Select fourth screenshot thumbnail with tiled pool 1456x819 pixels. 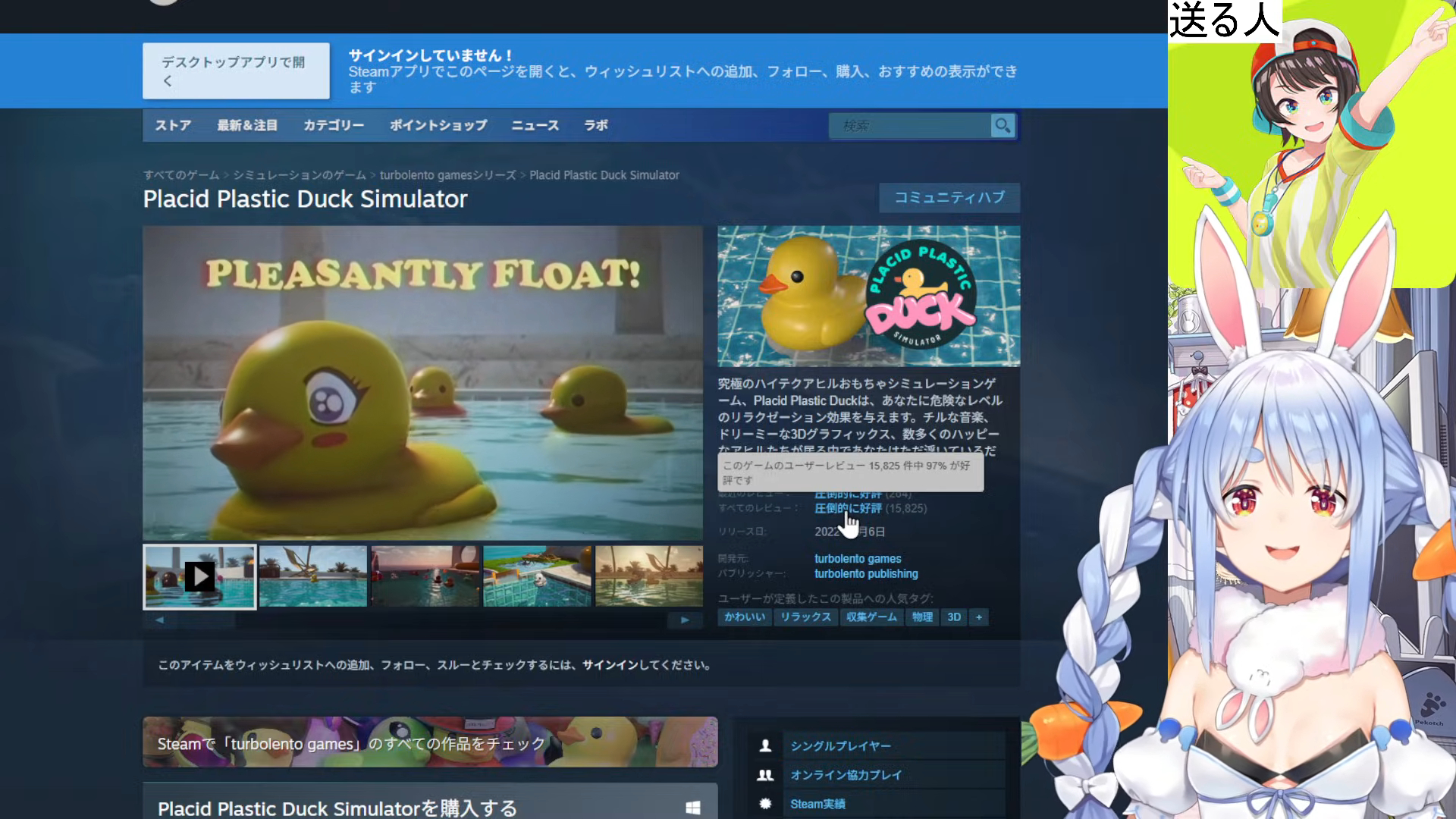pos(537,576)
